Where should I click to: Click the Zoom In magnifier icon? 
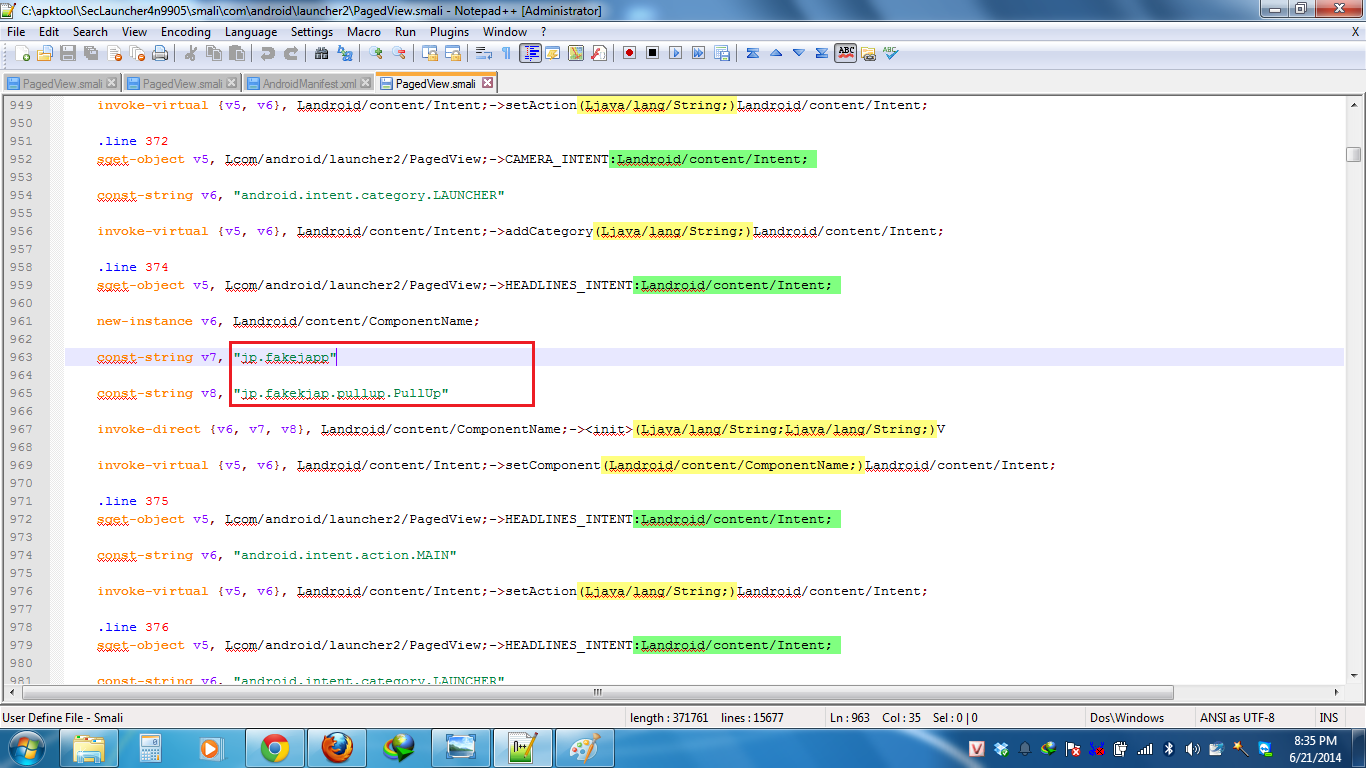point(376,53)
